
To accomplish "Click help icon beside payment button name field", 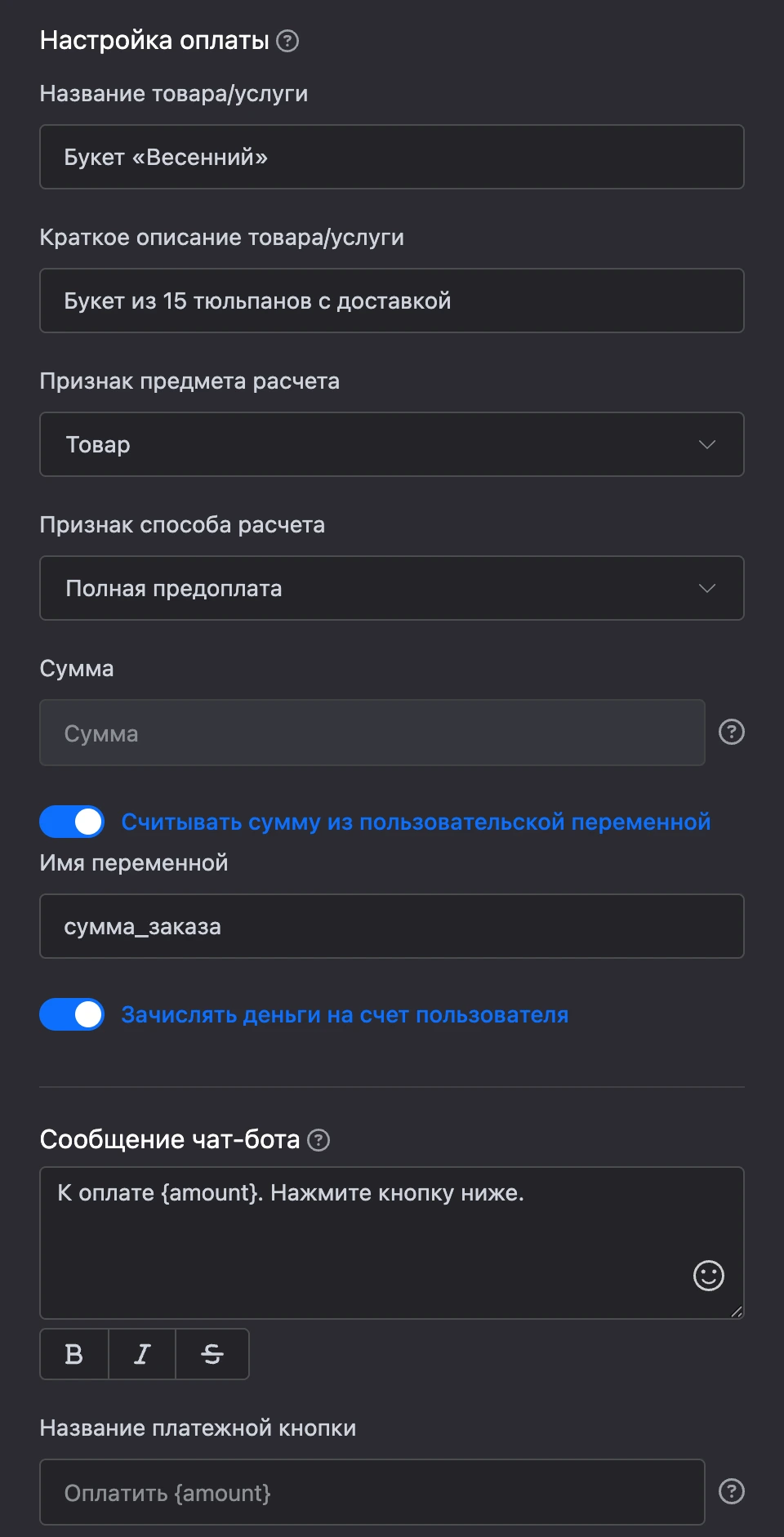I will click(x=732, y=1491).
